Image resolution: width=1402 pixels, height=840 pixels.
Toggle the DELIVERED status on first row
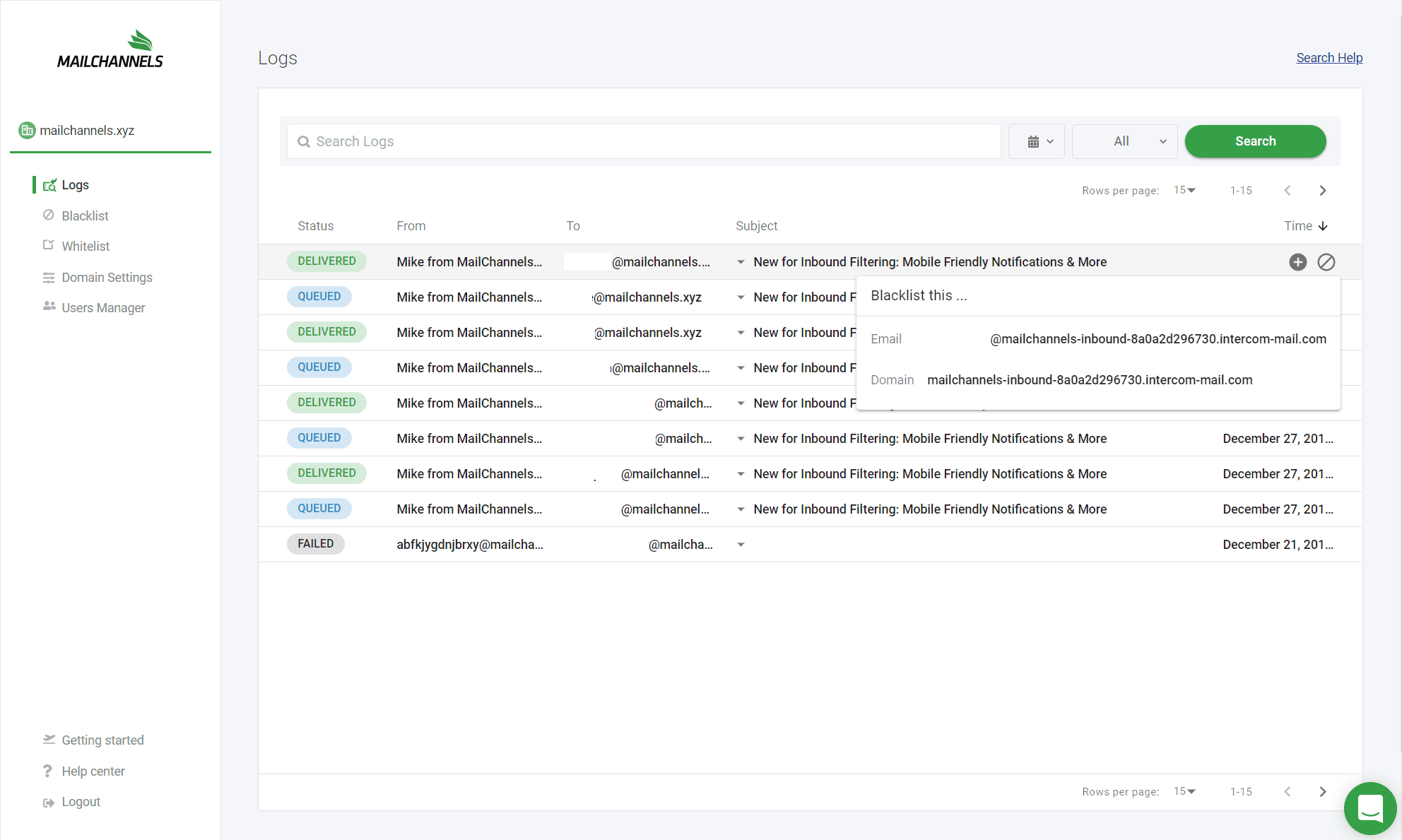pos(326,261)
